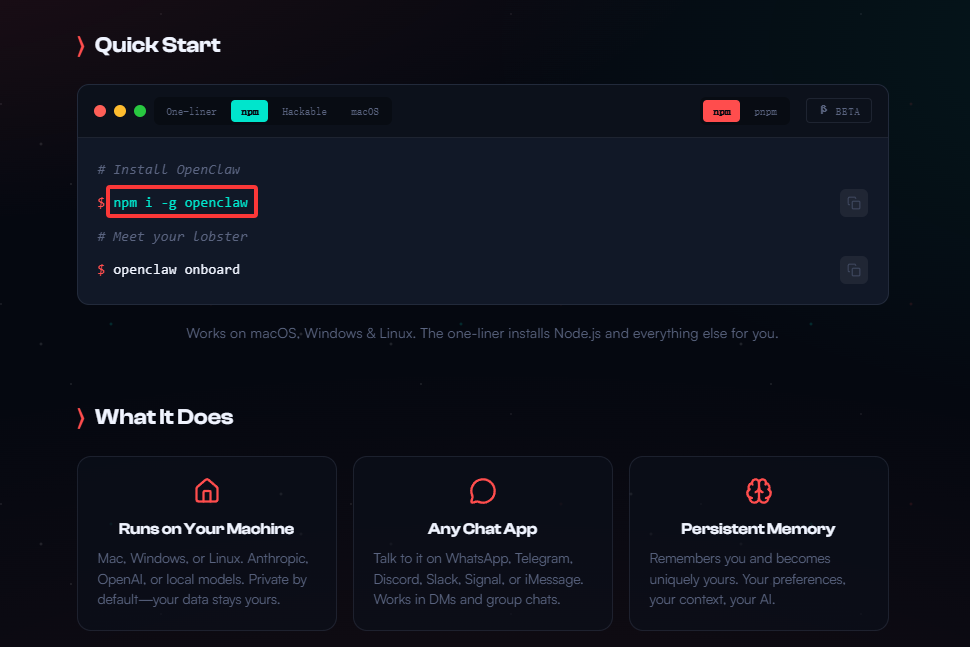Select the red npm package manager option
970x647 pixels.
click(x=721, y=112)
